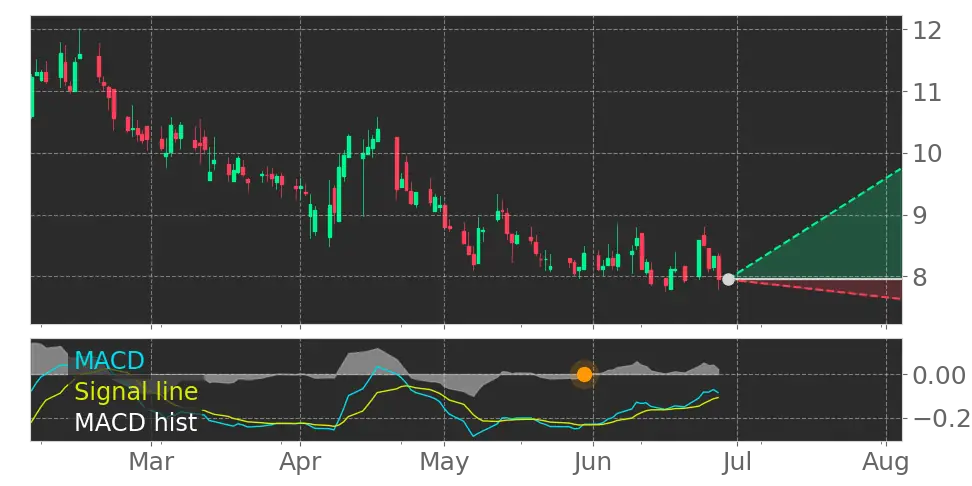Click the 0.00 MACD axis label

click(x=940, y=375)
